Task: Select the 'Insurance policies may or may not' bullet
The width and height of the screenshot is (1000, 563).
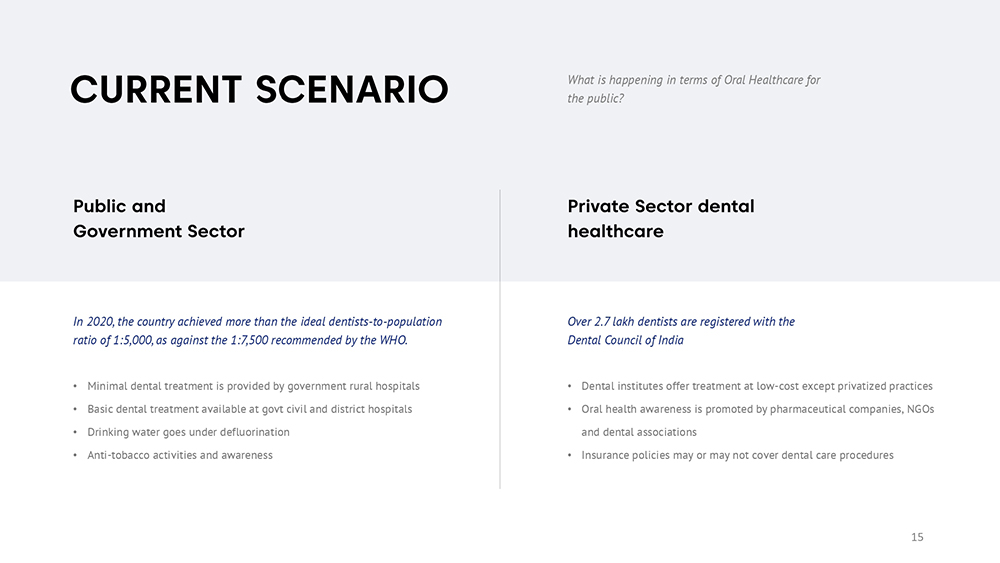Action: point(737,455)
